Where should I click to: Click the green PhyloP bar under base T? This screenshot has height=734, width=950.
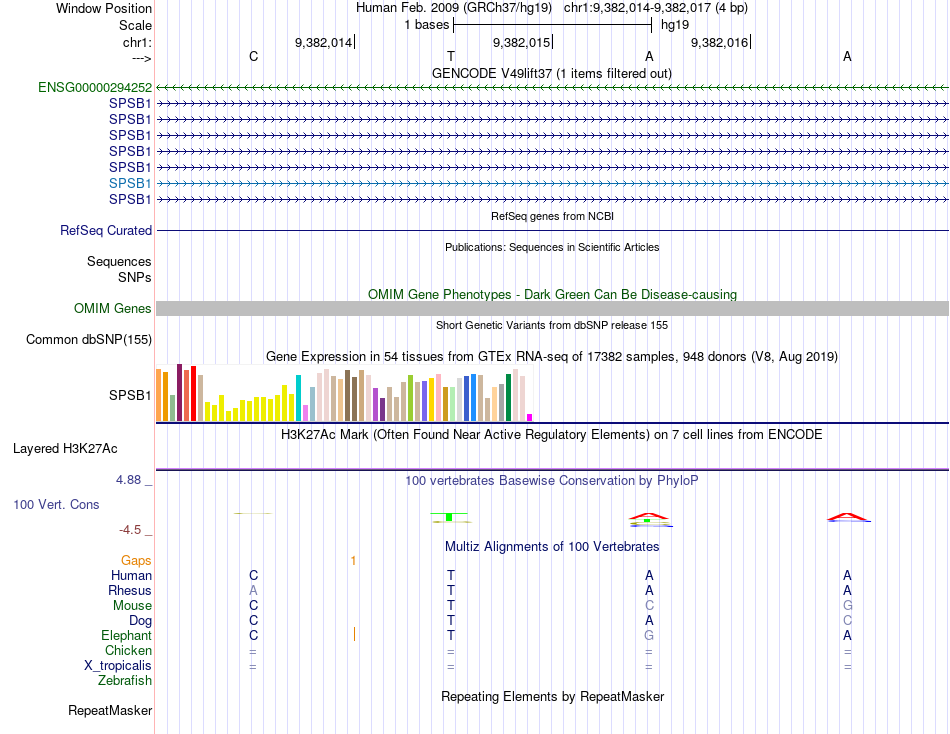pyautogui.click(x=449, y=517)
